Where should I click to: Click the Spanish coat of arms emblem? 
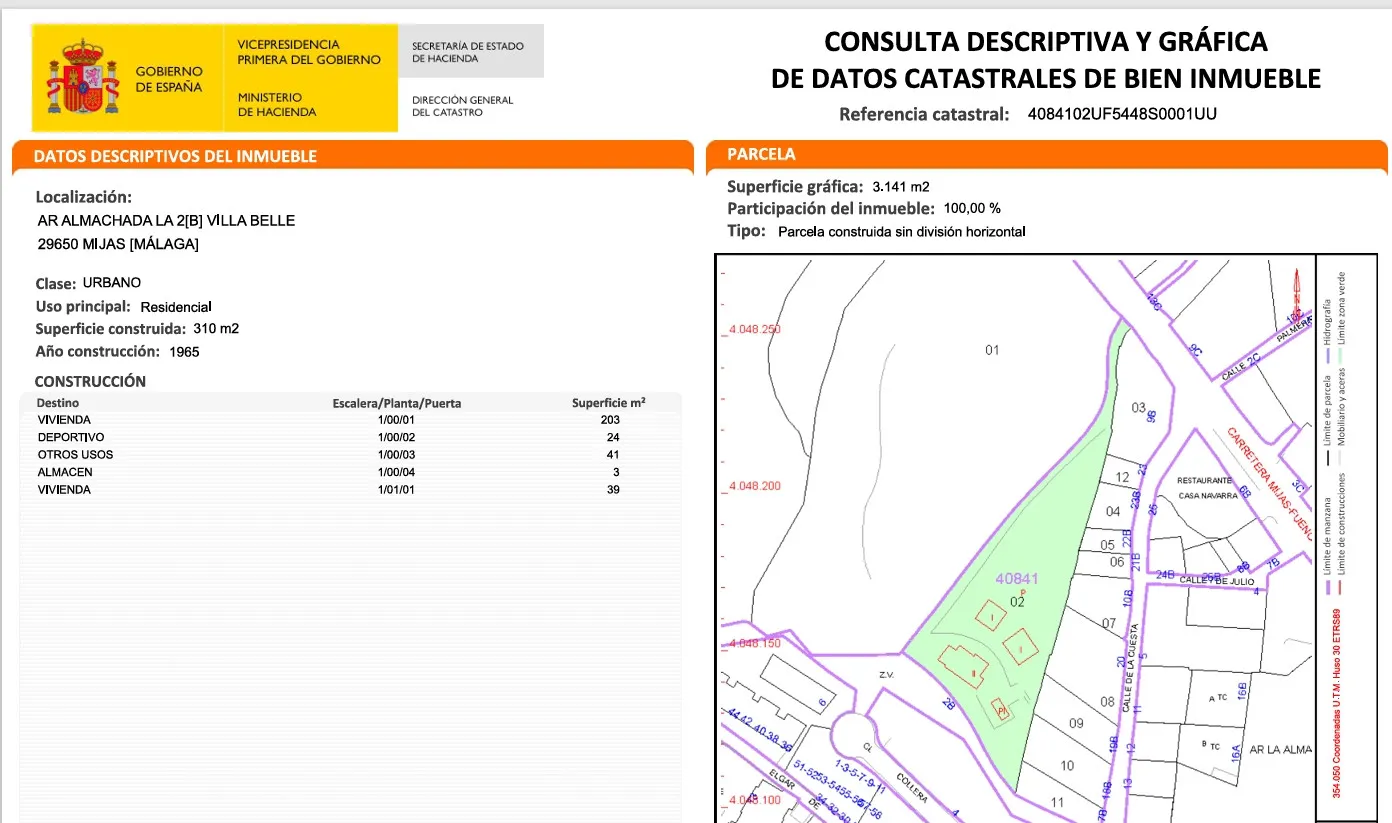pos(83,77)
